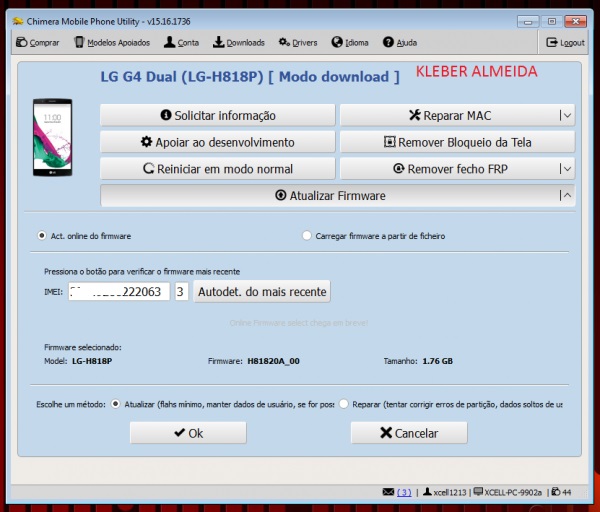The width and height of the screenshot is (600, 512).
Task: Open the Drivers menu
Action: (x=298, y=42)
